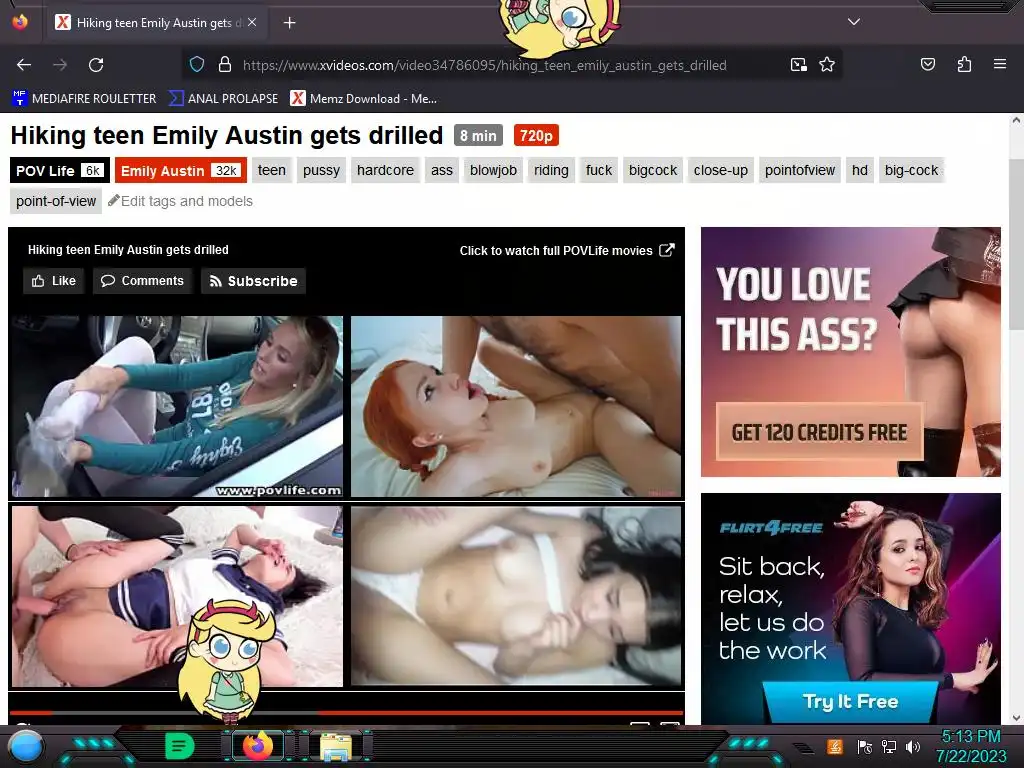Click the red video progress bar
This screenshot has height=768, width=1024.
click(346, 712)
